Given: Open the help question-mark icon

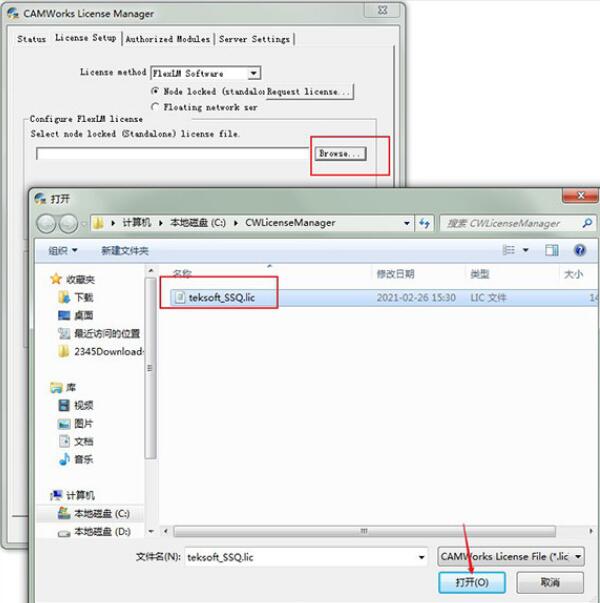Looking at the screenshot, I should click(580, 250).
